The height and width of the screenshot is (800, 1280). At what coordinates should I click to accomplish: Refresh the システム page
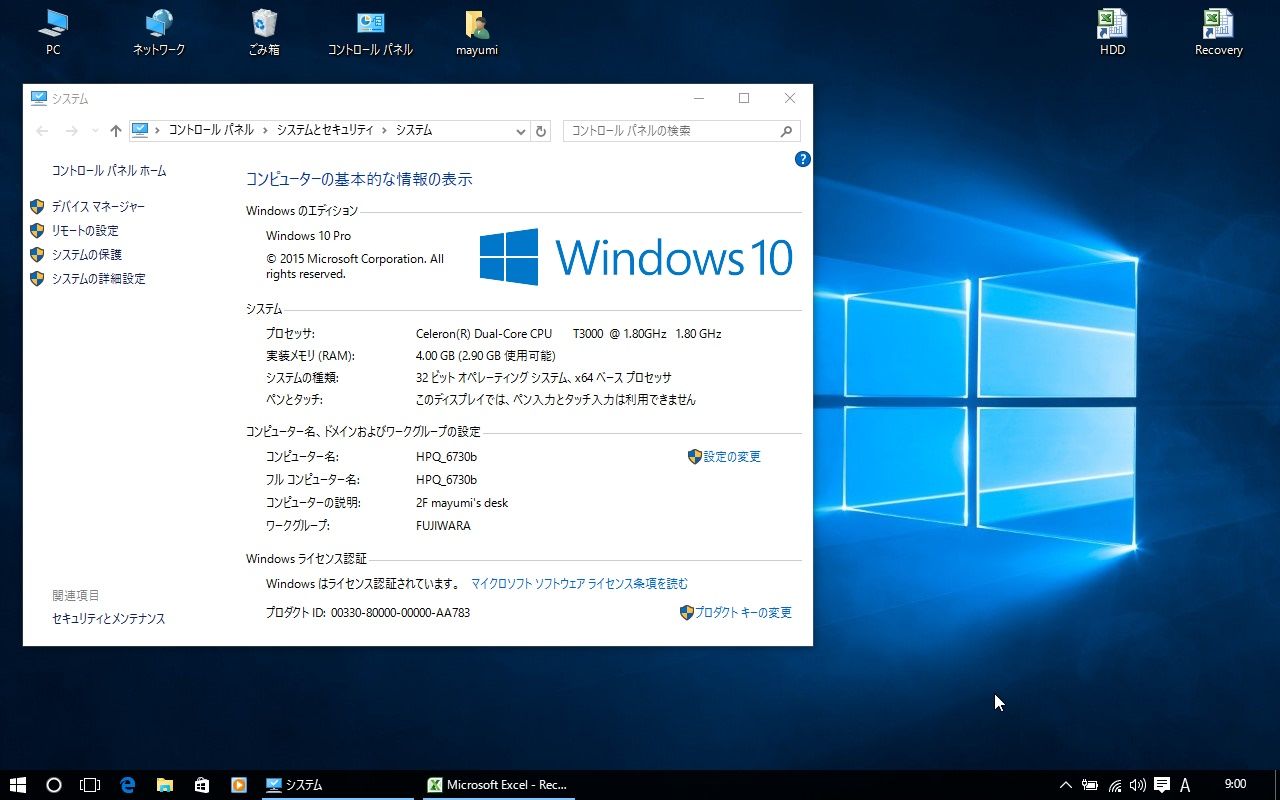tap(541, 131)
